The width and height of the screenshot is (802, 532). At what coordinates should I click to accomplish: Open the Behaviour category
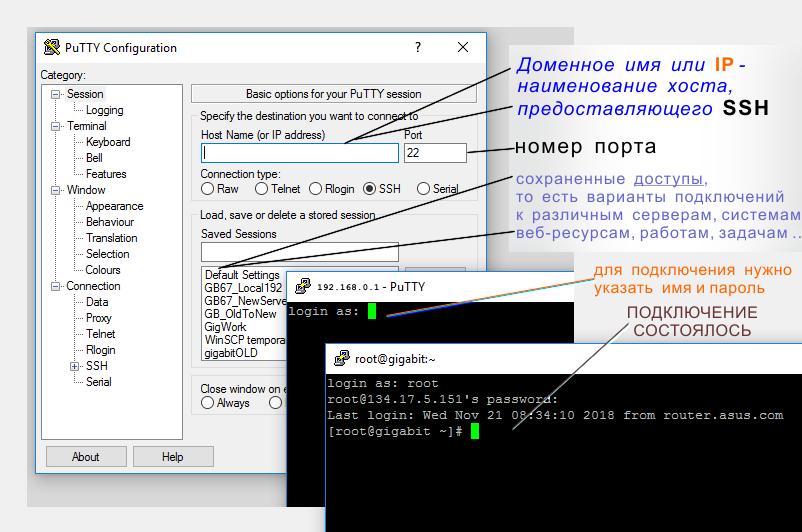click(110, 222)
